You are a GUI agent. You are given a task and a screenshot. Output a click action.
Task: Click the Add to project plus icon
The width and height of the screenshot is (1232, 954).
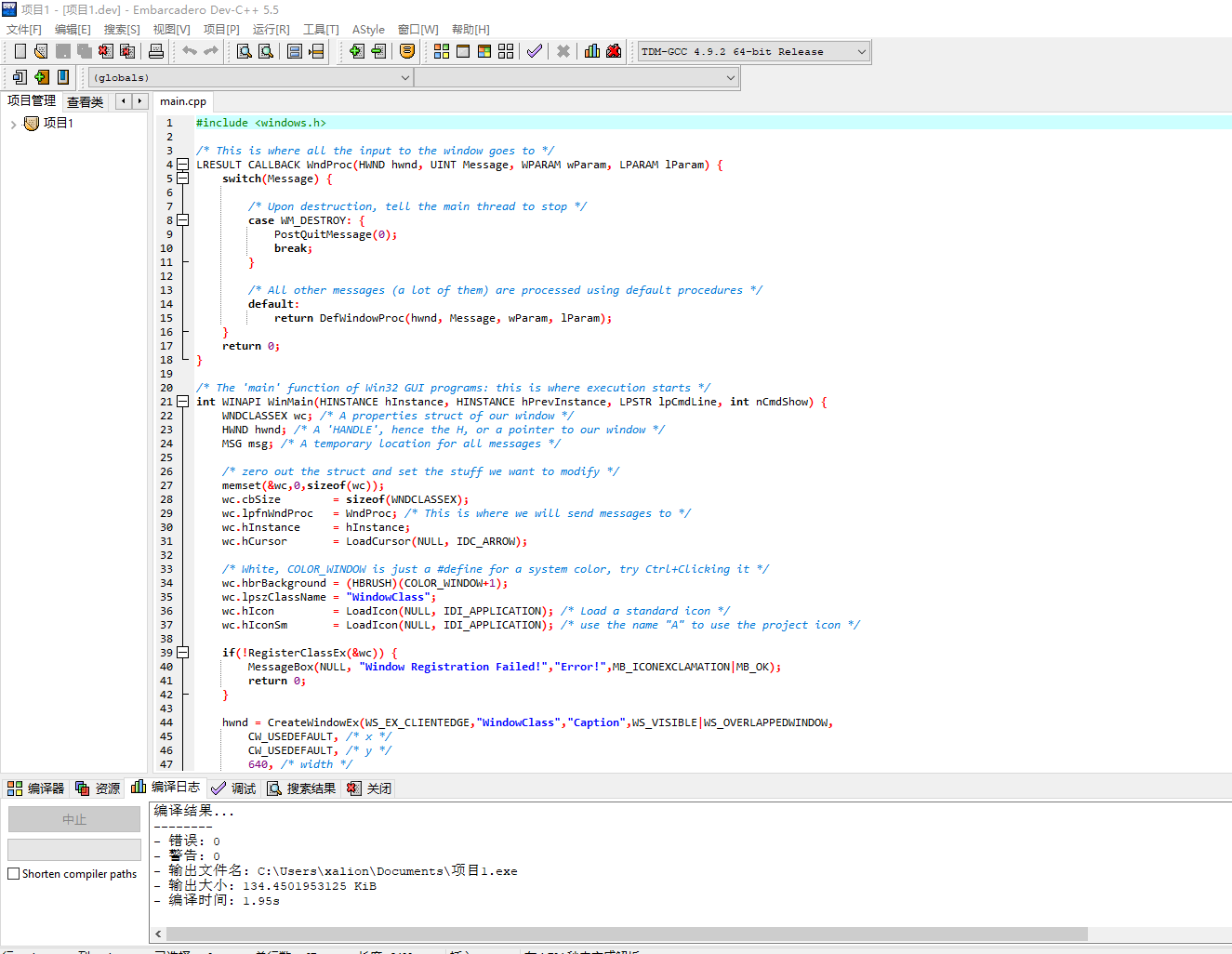click(357, 51)
